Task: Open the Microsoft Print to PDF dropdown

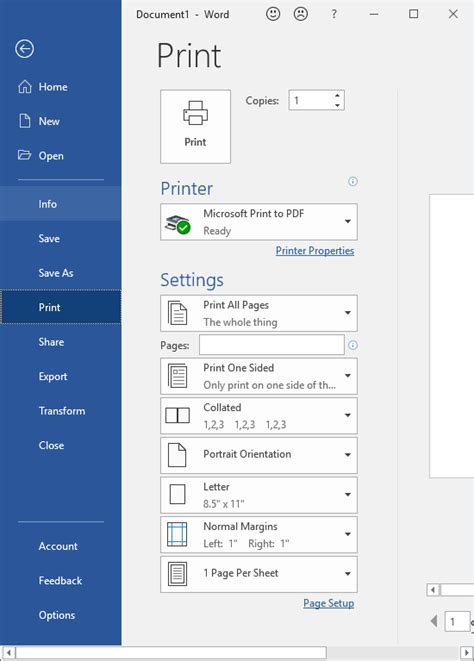Action: pyautogui.click(x=259, y=222)
